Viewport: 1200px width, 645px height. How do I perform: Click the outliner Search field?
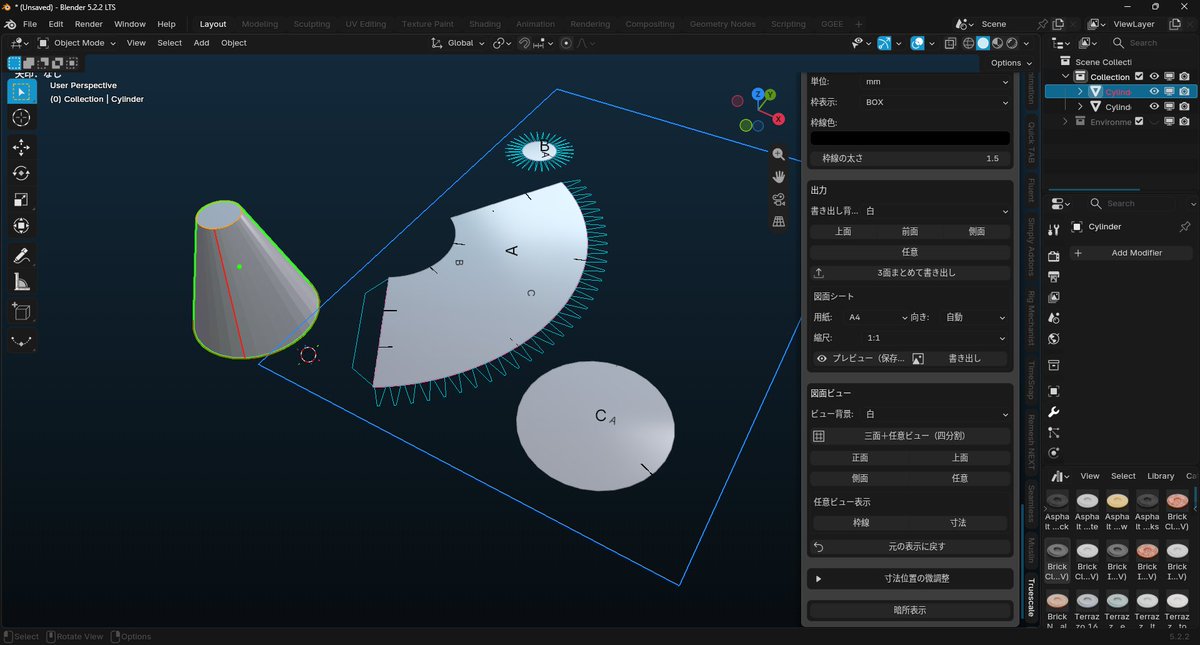tap(1150, 43)
